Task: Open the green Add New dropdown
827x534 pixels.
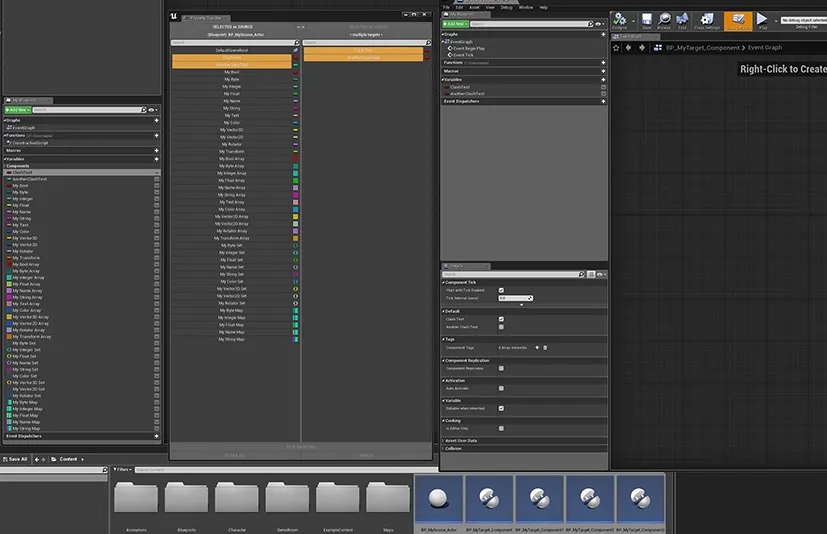Action: tap(455, 22)
